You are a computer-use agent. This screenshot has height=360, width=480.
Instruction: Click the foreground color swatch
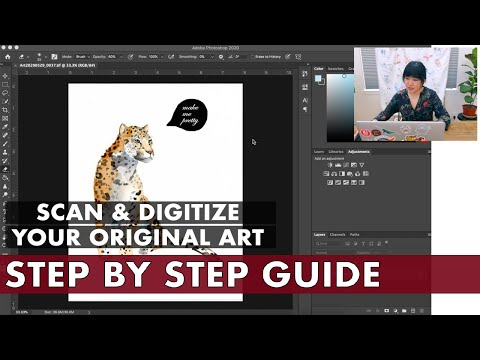(x=318, y=78)
